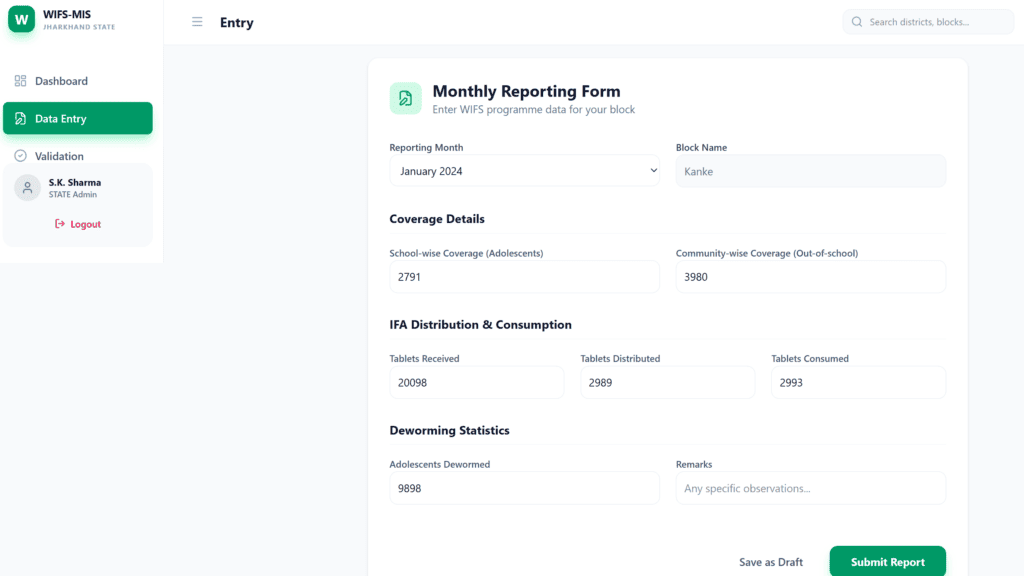Click the Monthly Reporting Form document icon
Image resolution: width=1024 pixels, height=576 pixels.
click(x=404, y=99)
